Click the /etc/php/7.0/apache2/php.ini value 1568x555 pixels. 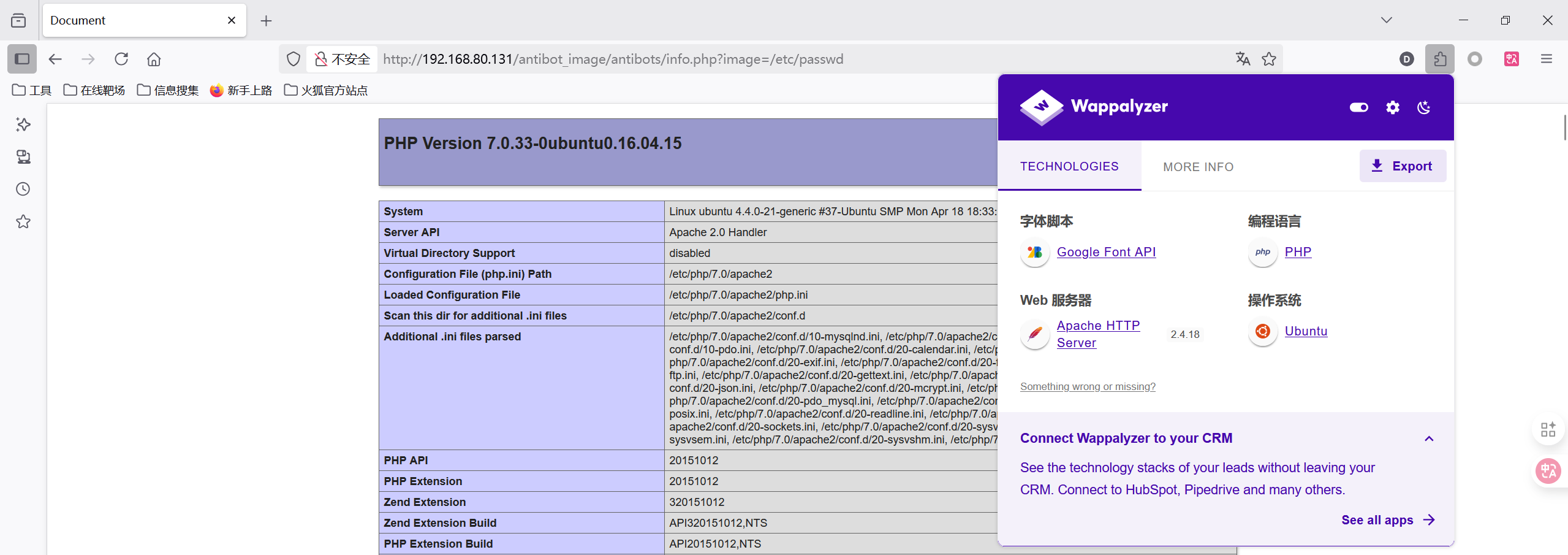pos(738,295)
